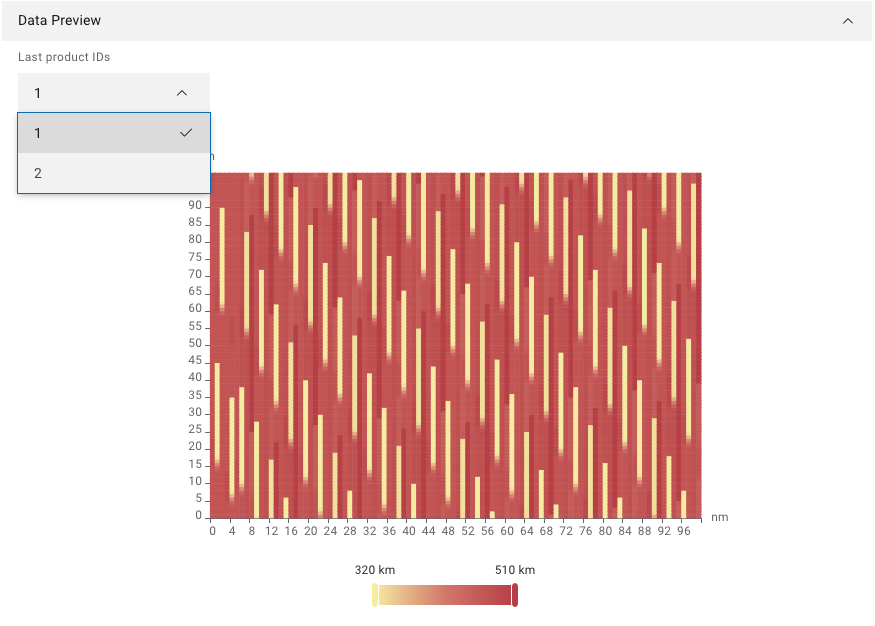
Task: Click the nm unit label beside x-axis
Action: click(719, 517)
